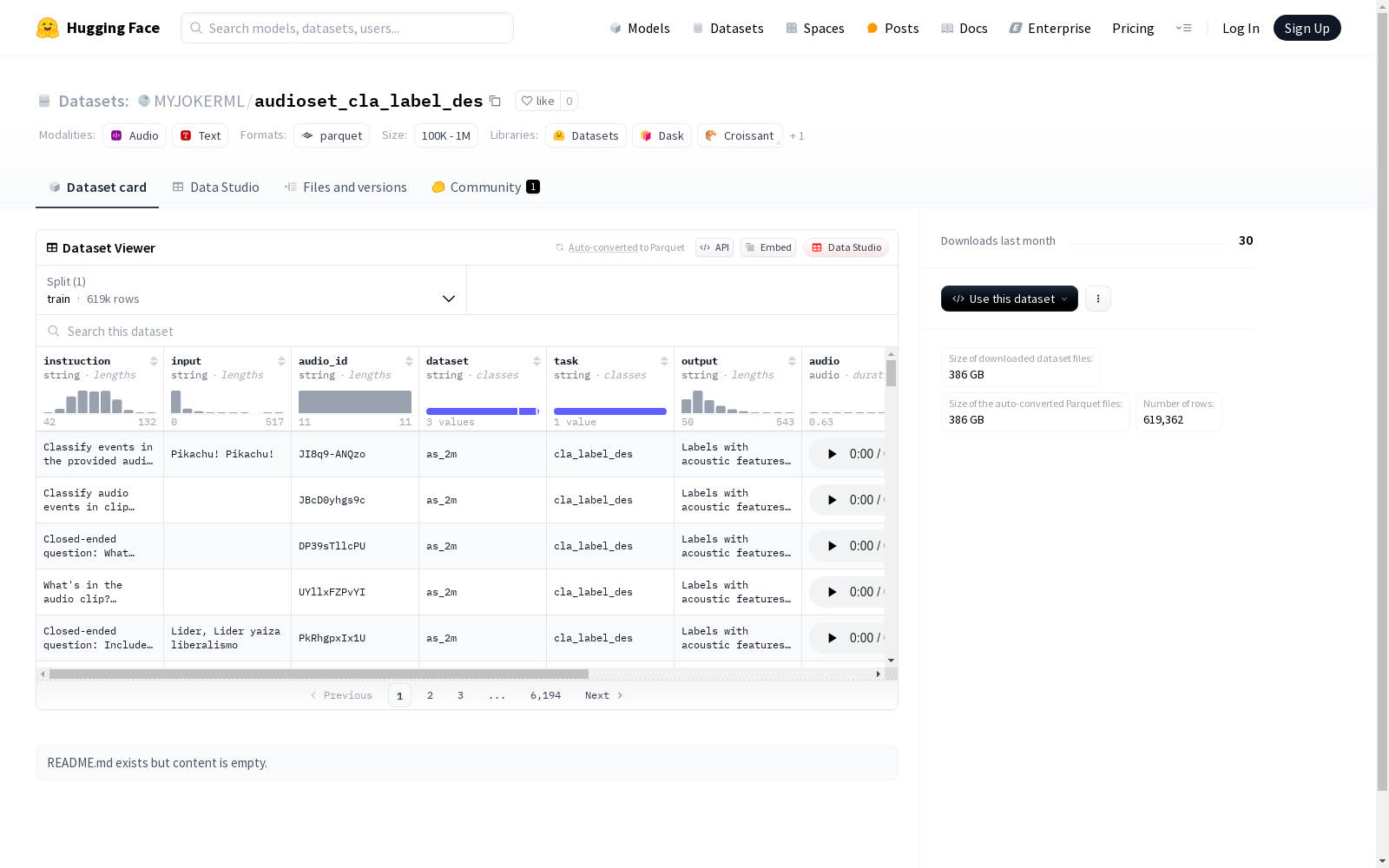Copy dataset name with the copy icon

coord(495,101)
